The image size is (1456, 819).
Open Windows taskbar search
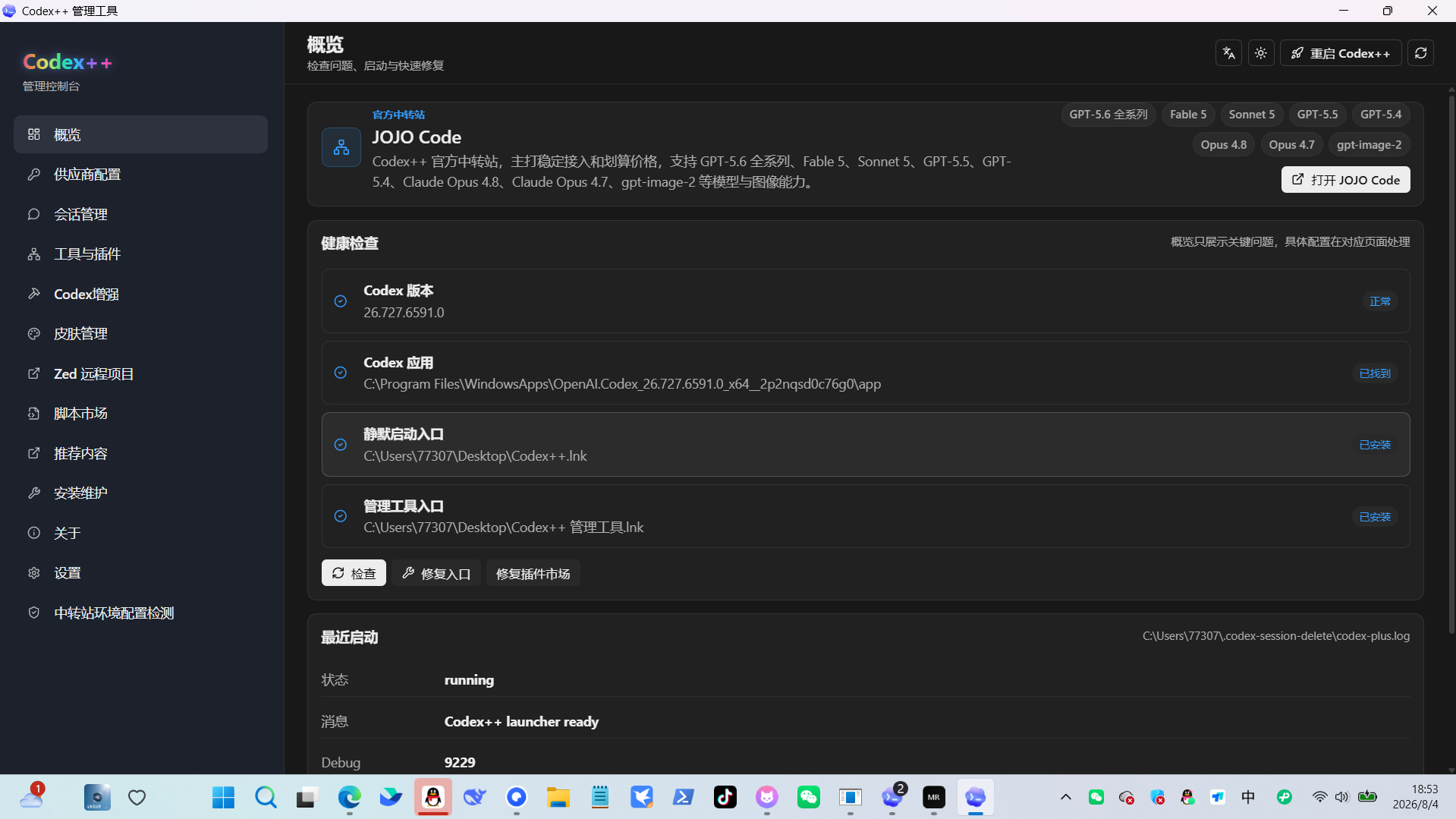coord(266,797)
